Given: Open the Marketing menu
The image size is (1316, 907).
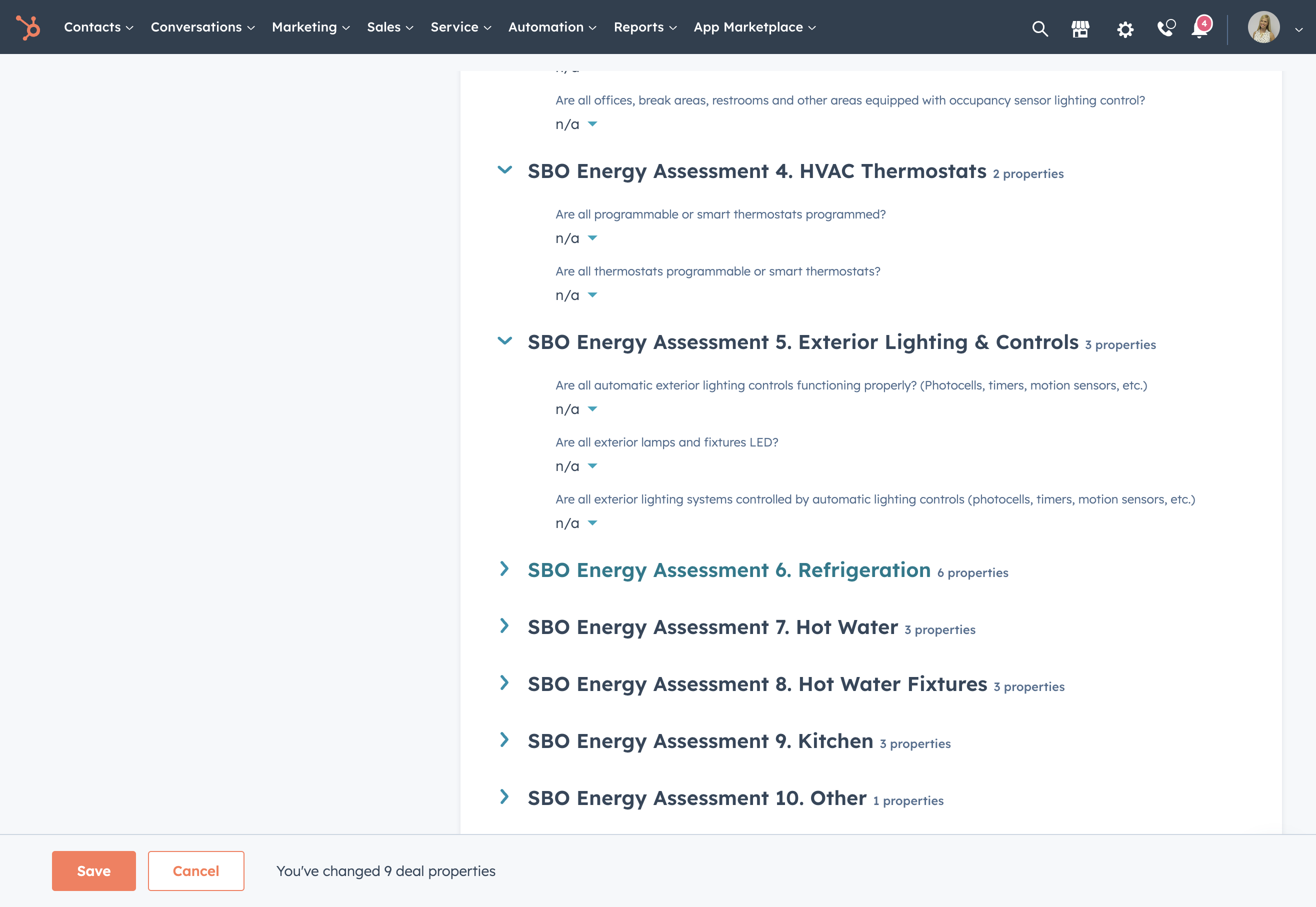Looking at the screenshot, I should point(311,27).
